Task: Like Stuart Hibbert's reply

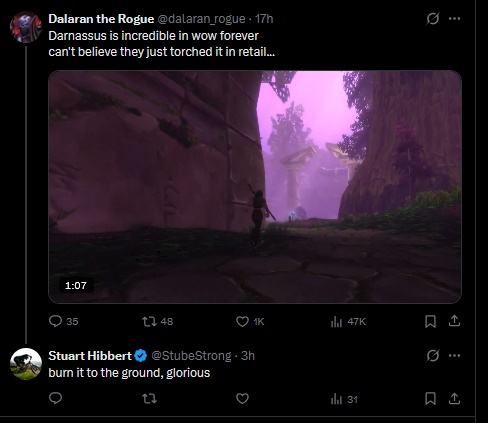Action: point(242,398)
